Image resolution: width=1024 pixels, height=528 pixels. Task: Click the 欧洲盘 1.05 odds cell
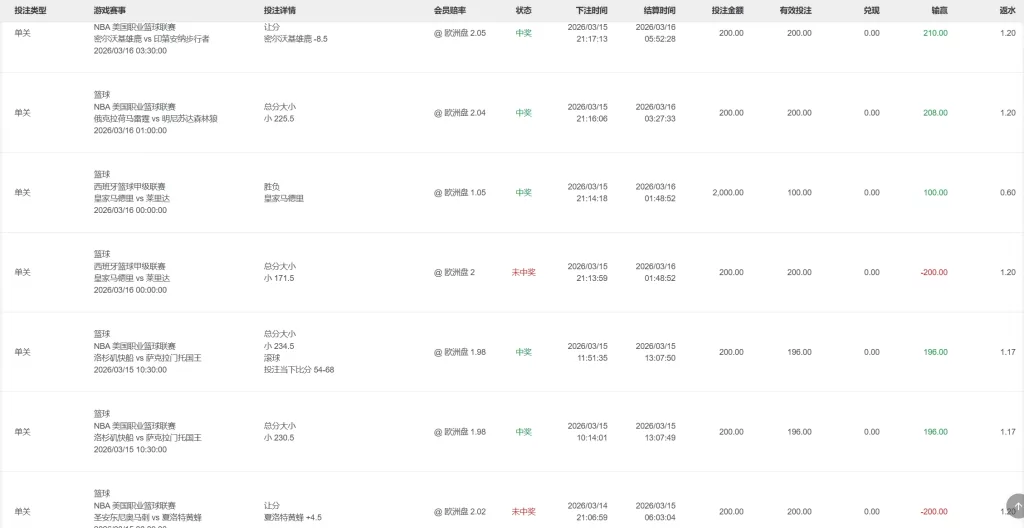pos(460,193)
